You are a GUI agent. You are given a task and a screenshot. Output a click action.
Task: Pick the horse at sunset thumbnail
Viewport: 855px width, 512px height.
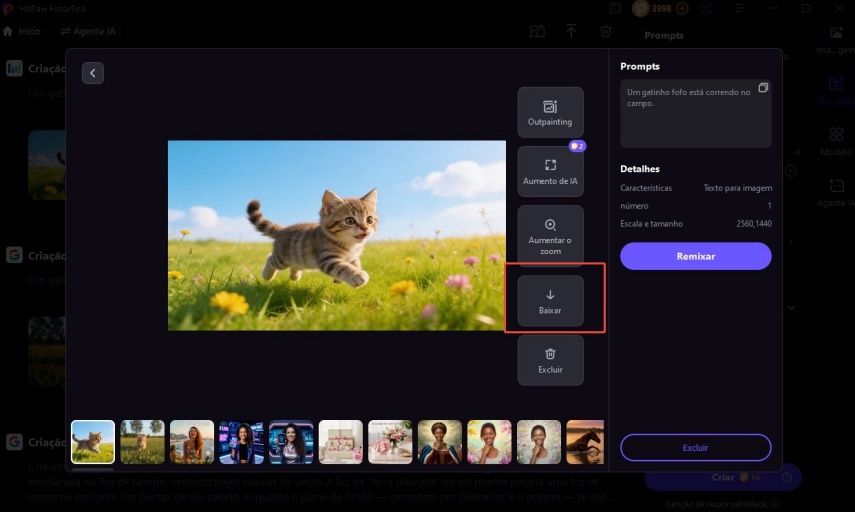click(585, 441)
